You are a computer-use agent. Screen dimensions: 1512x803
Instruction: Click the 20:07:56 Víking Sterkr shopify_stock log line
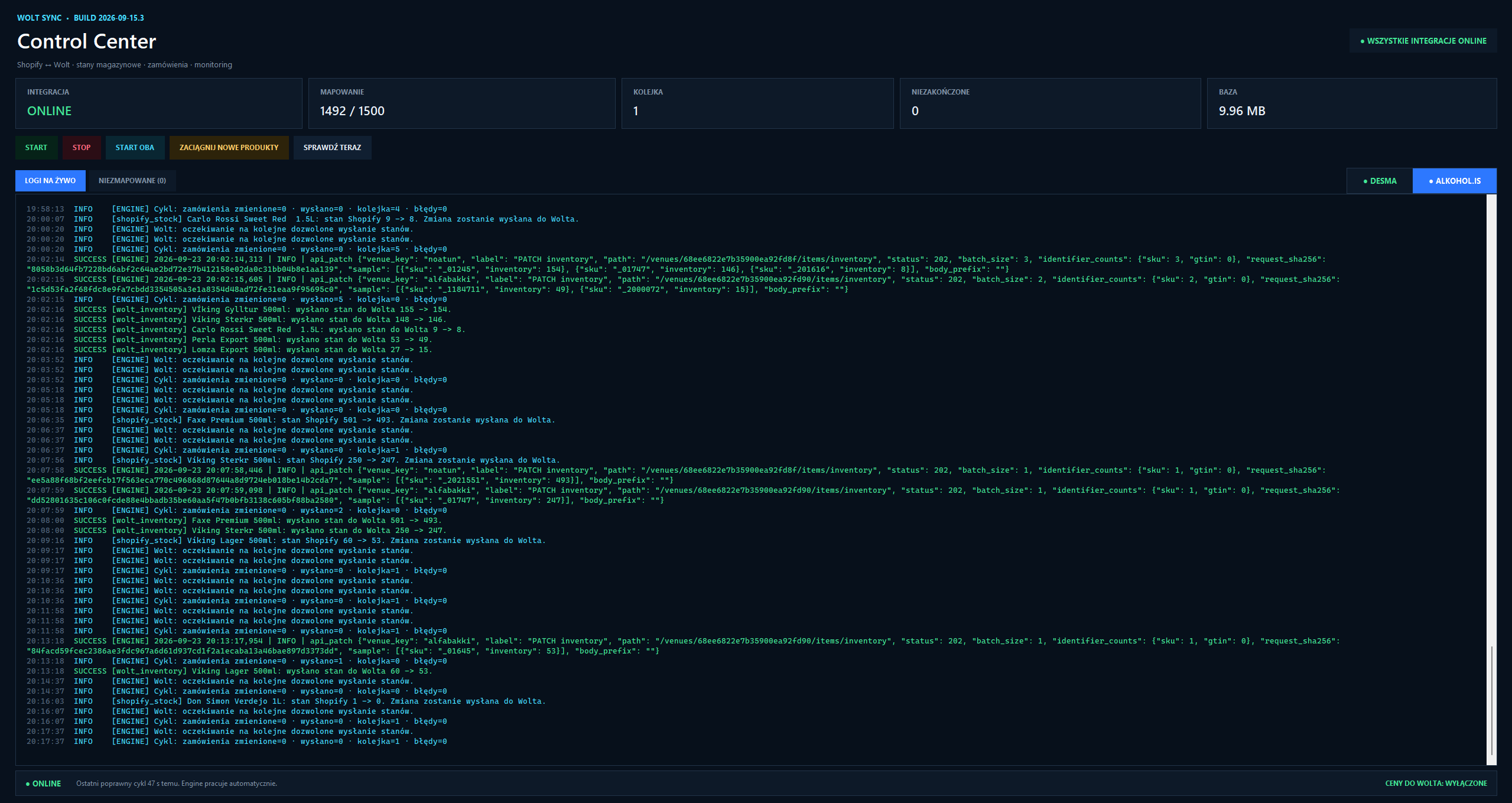click(x=293, y=460)
